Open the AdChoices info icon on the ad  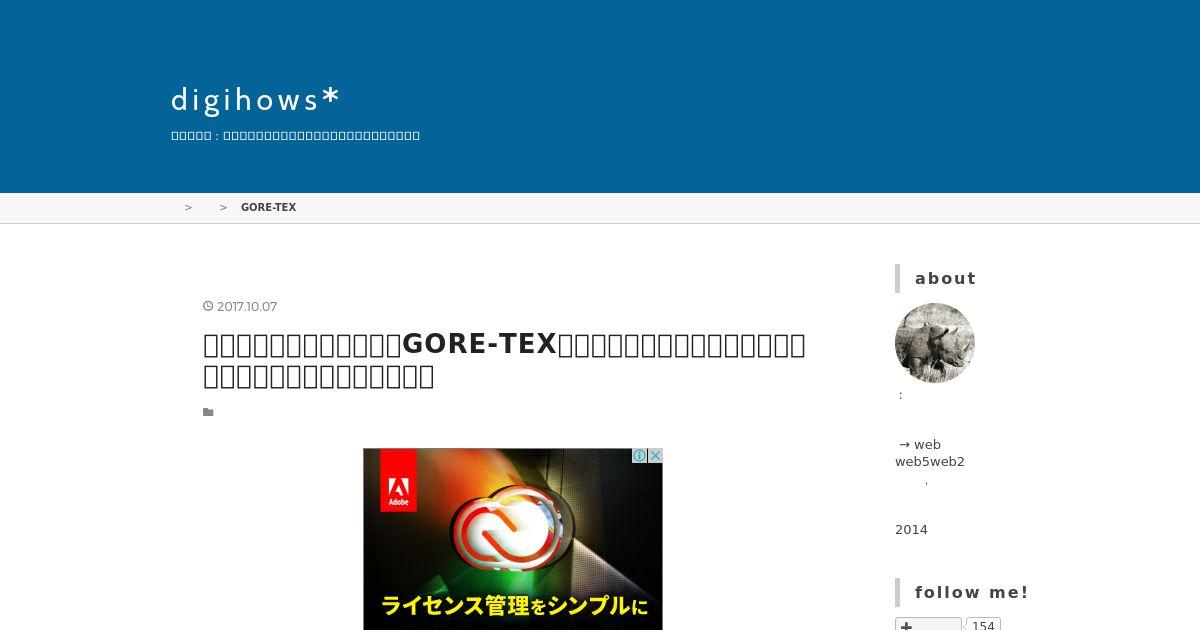[x=640, y=456]
